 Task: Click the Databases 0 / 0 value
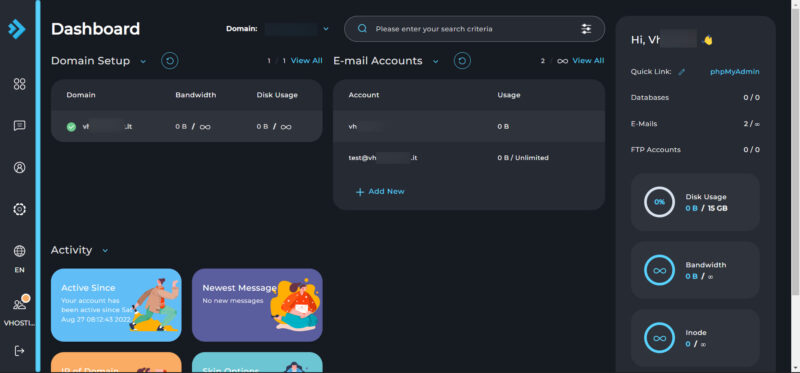coord(751,97)
